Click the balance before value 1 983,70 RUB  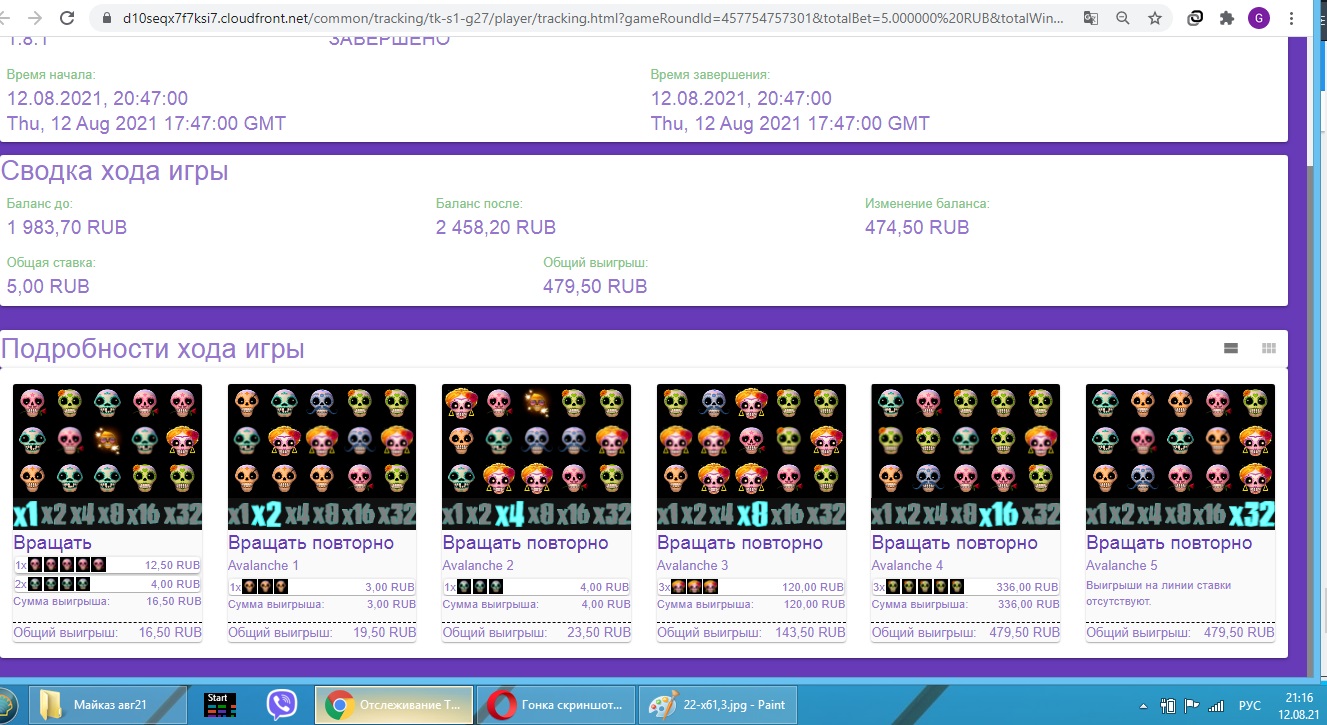pos(67,227)
